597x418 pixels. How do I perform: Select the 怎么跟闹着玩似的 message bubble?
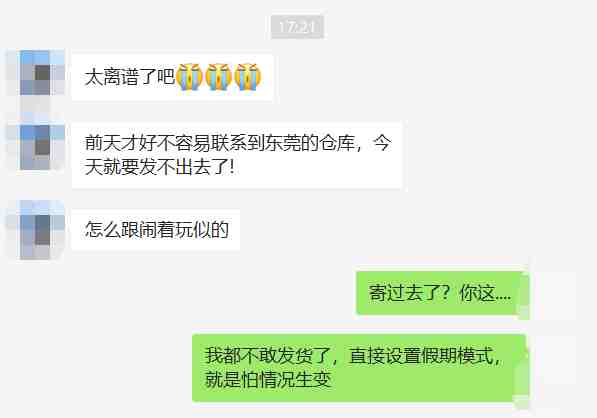156,230
